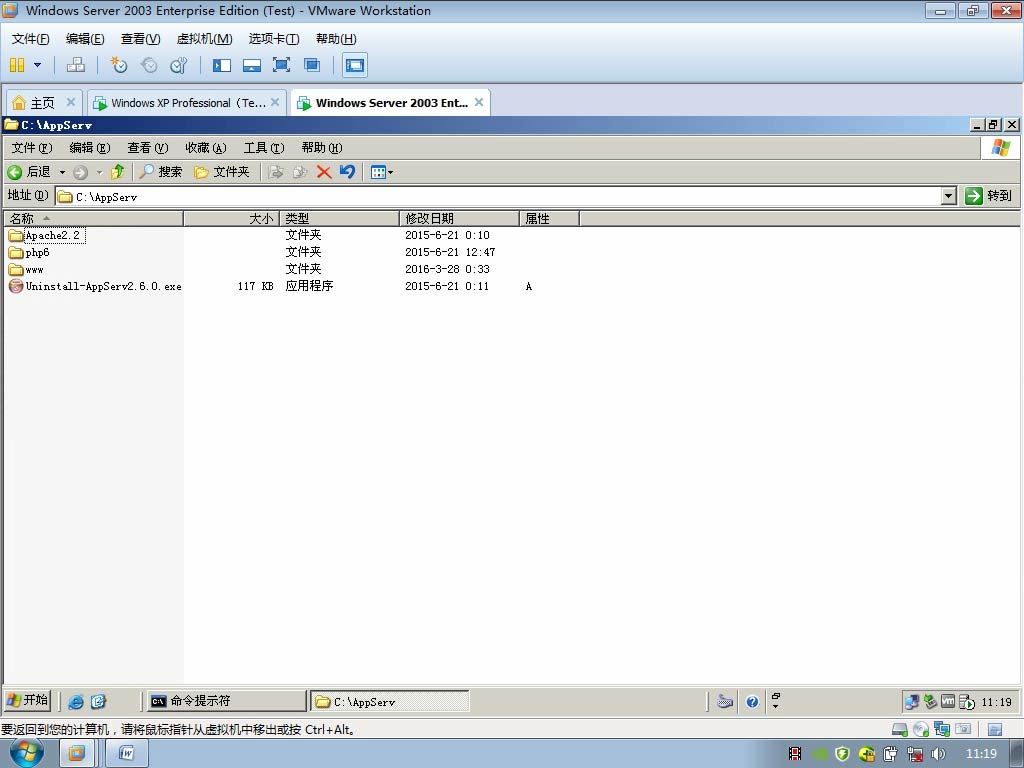Sort by 名称 column header
This screenshot has width=1024, height=768.
93,219
